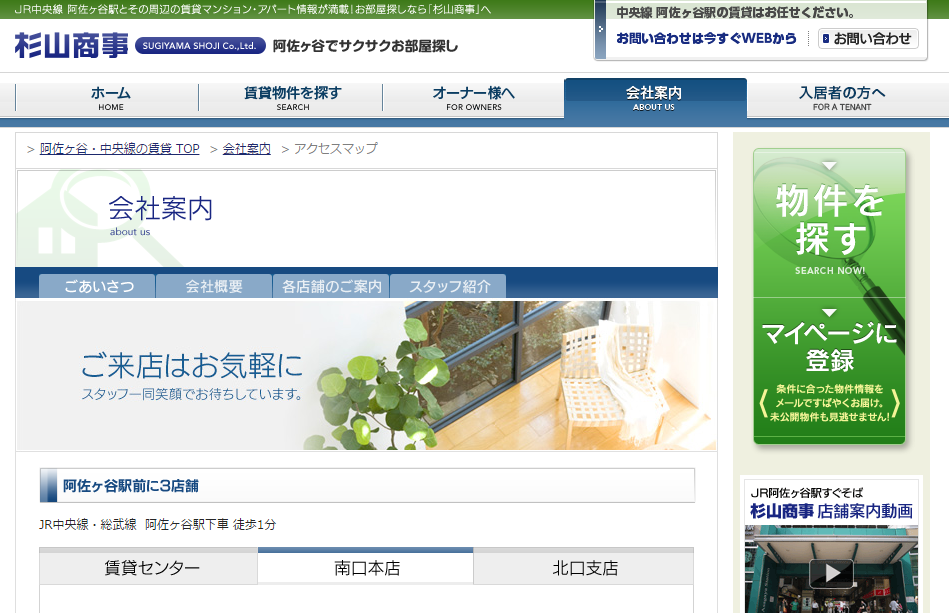Click the 杉山商事 company logo

point(71,45)
